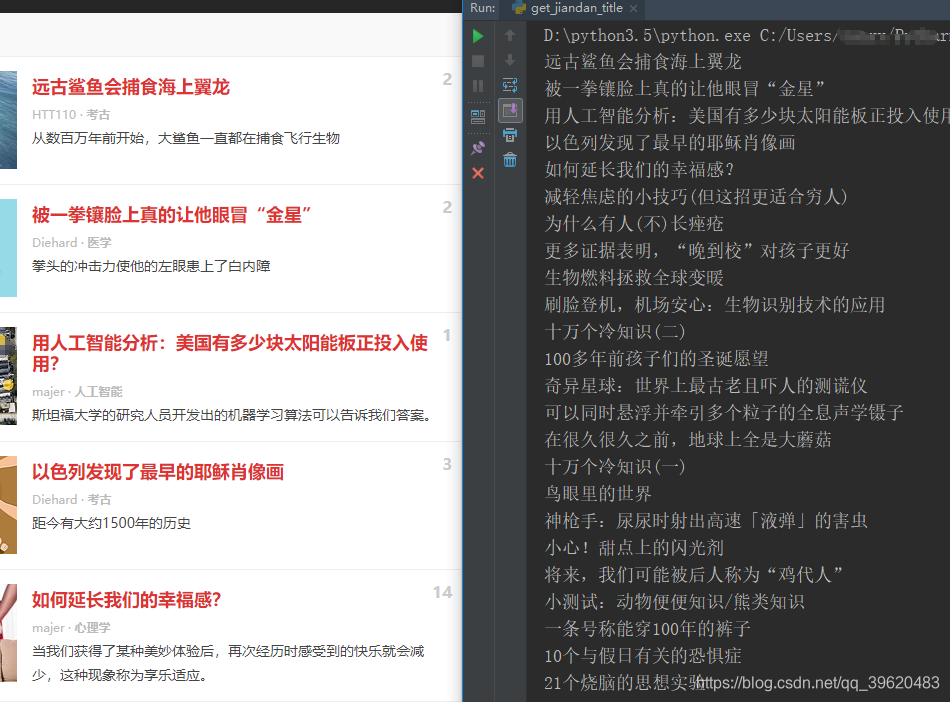Click the Restore Layout icon
950x702 pixels.
[478, 116]
